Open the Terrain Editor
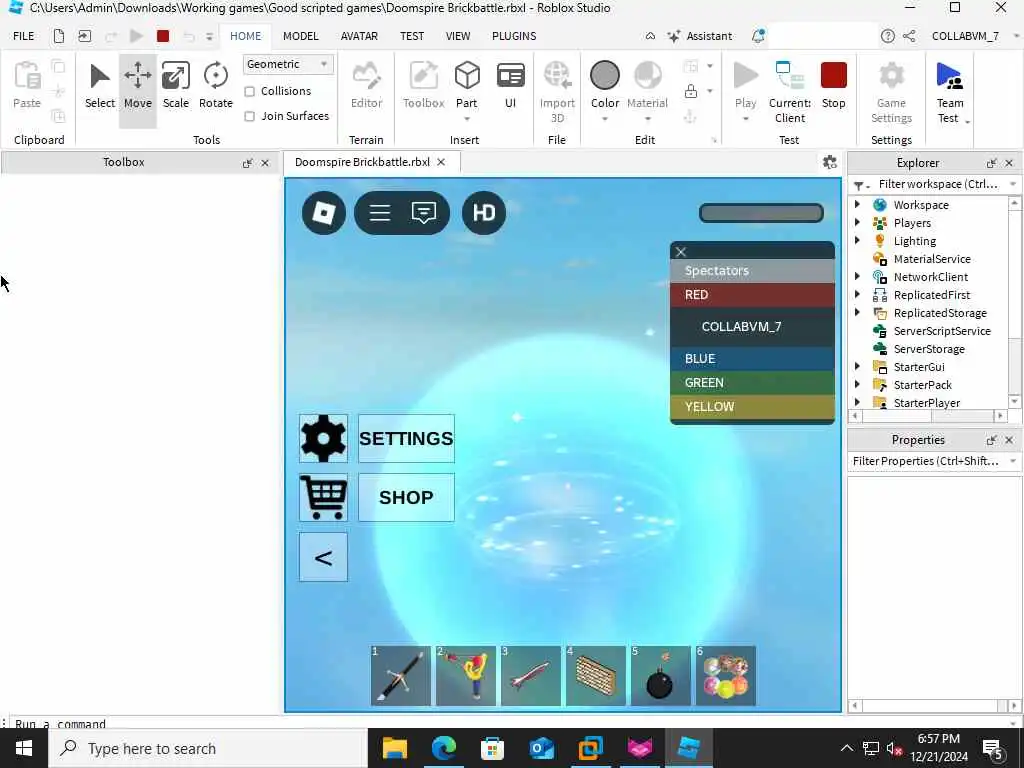Image resolution: width=1024 pixels, height=768 pixels. point(366,87)
